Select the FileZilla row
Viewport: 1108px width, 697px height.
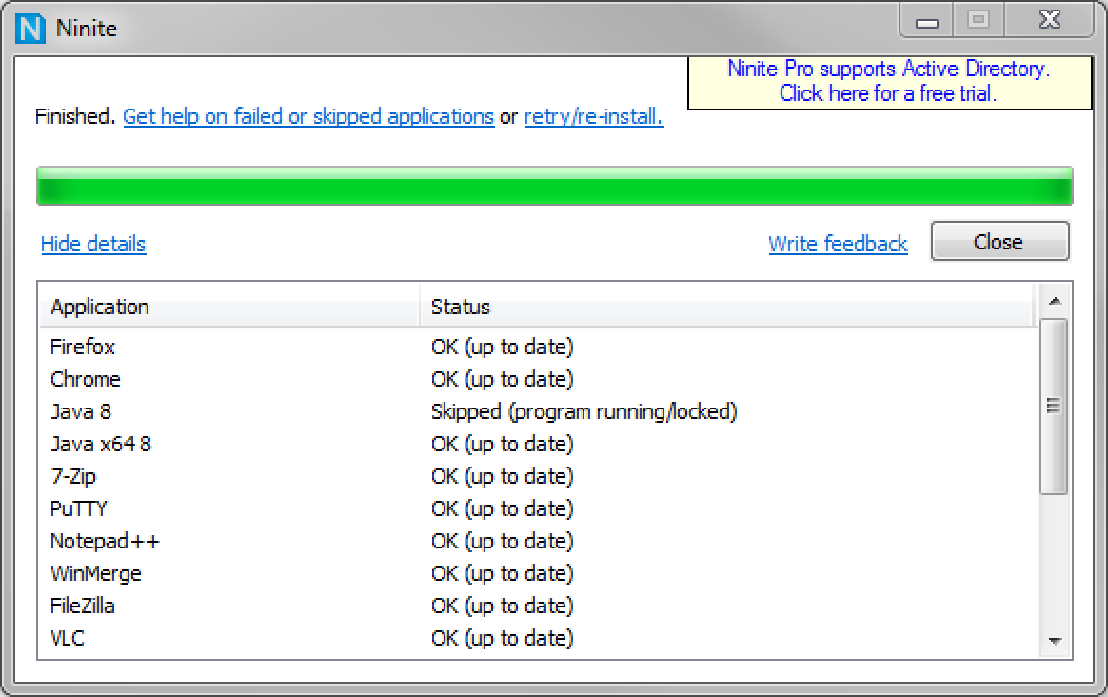(538, 606)
